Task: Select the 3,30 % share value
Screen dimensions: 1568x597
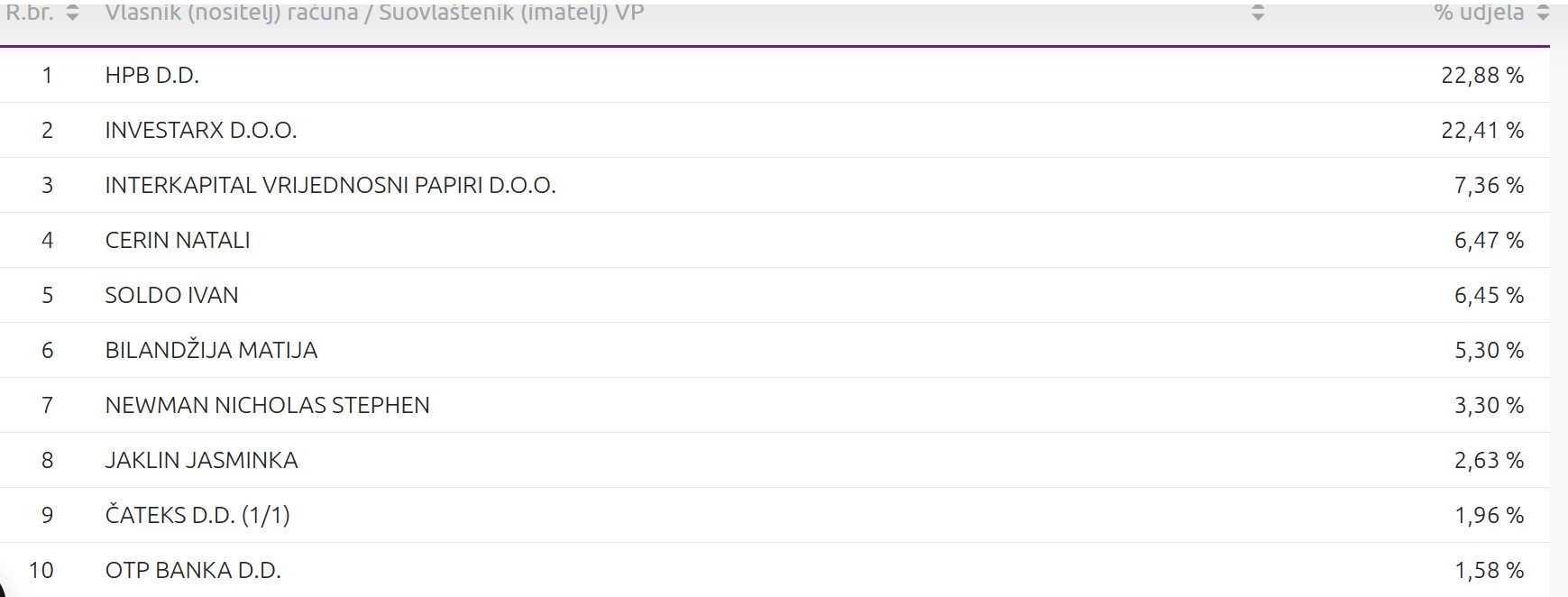Action: [1488, 406]
